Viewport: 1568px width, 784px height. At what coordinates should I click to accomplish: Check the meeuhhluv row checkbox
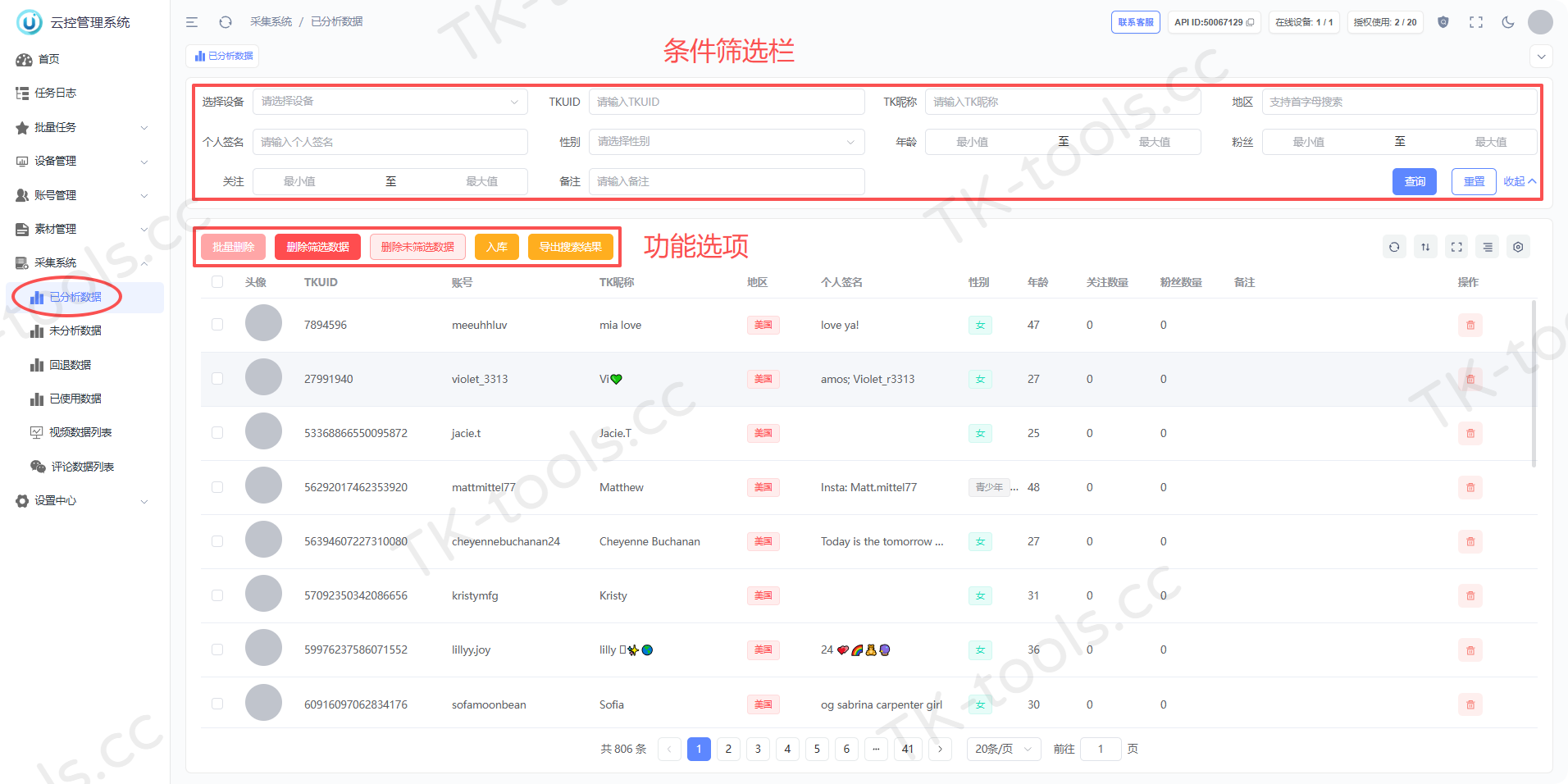pyautogui.click(x=217, y=325)
